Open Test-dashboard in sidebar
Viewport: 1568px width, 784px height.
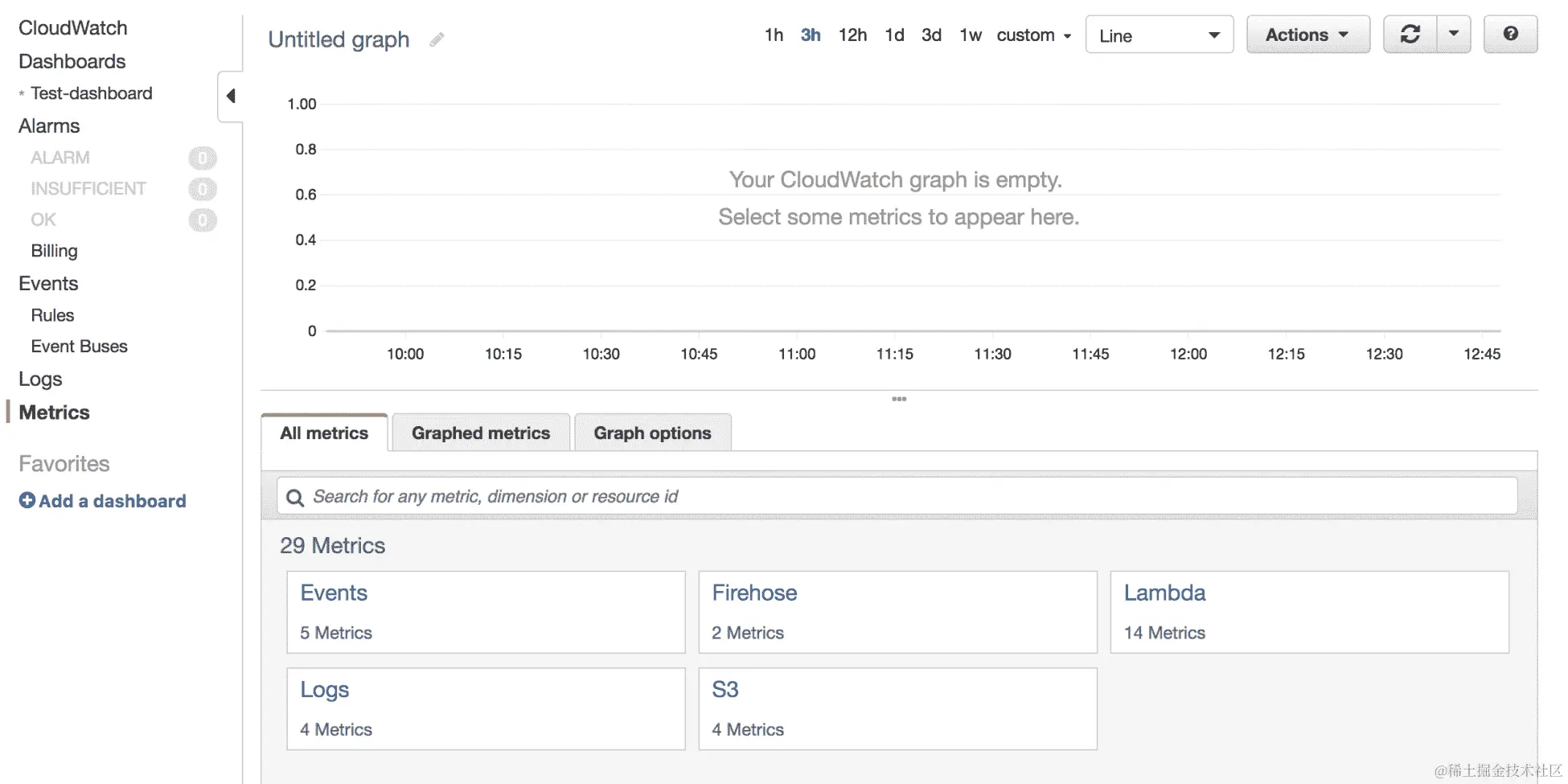pos(92,93)
